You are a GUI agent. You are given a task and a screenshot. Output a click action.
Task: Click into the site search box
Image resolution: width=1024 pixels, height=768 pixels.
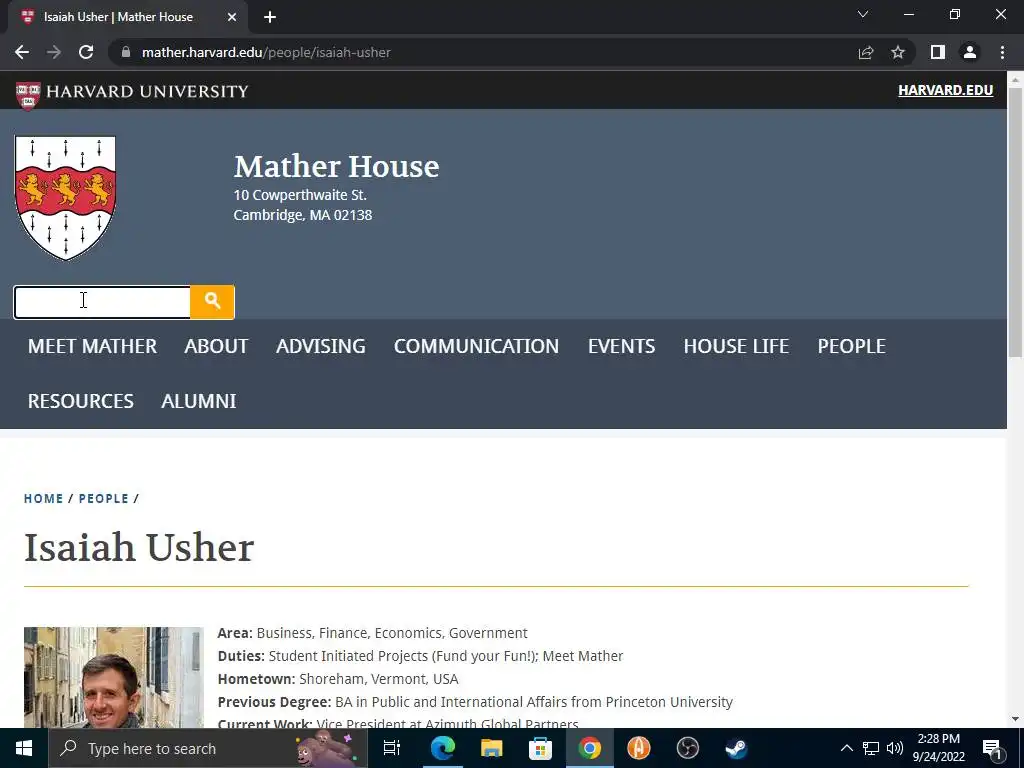pos(103,302)
